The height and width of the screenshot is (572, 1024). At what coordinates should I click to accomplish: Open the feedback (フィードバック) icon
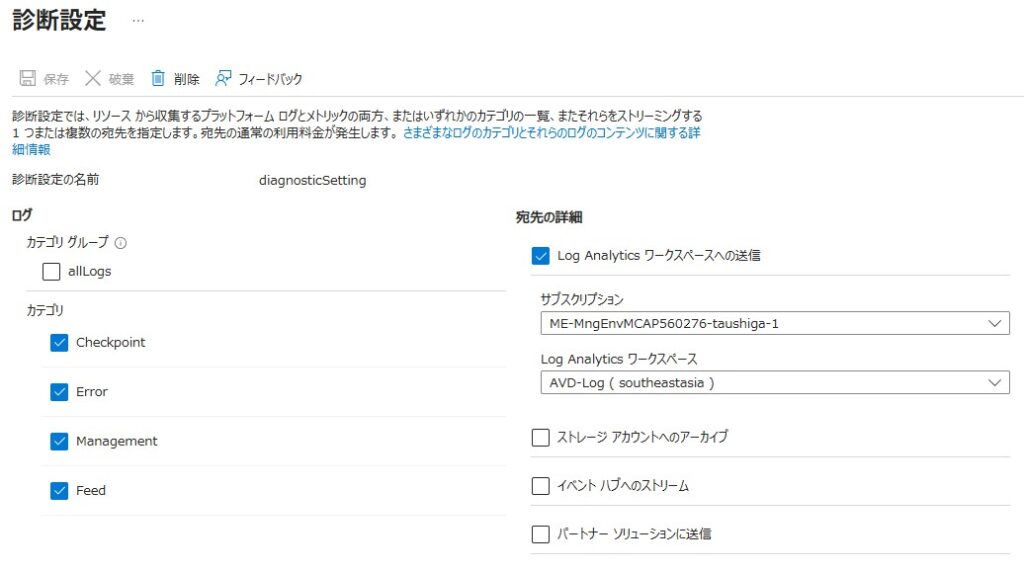coord(223,78)
